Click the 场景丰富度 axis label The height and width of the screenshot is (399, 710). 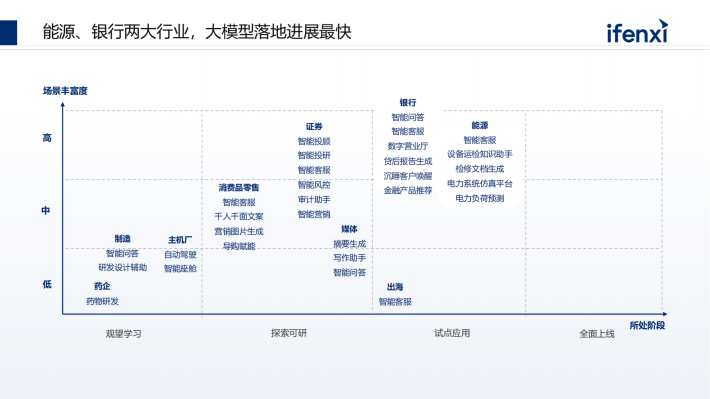point(65,91)
